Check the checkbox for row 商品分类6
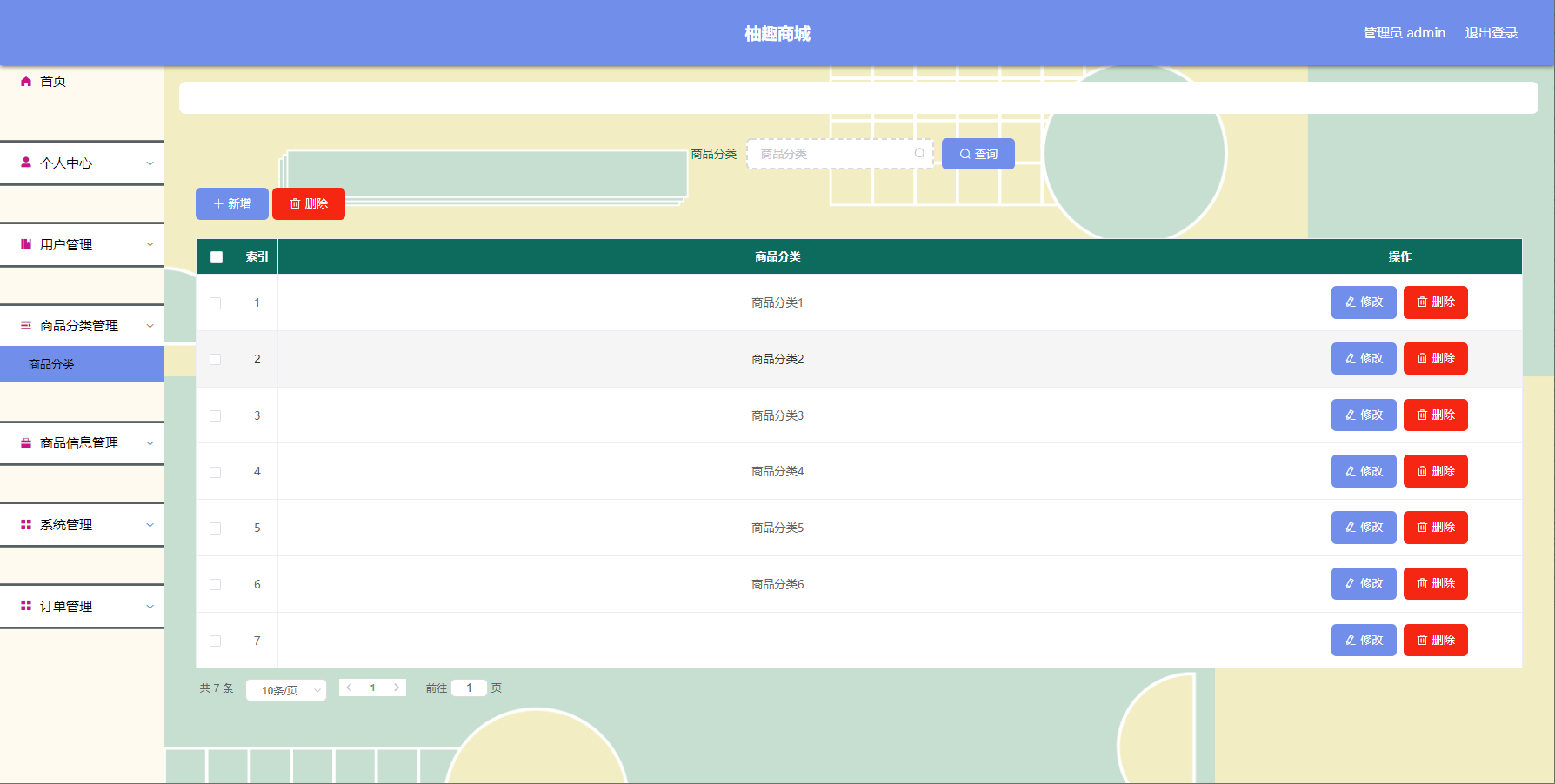Viewport: 1555px width, 784px height. (216, 584)
